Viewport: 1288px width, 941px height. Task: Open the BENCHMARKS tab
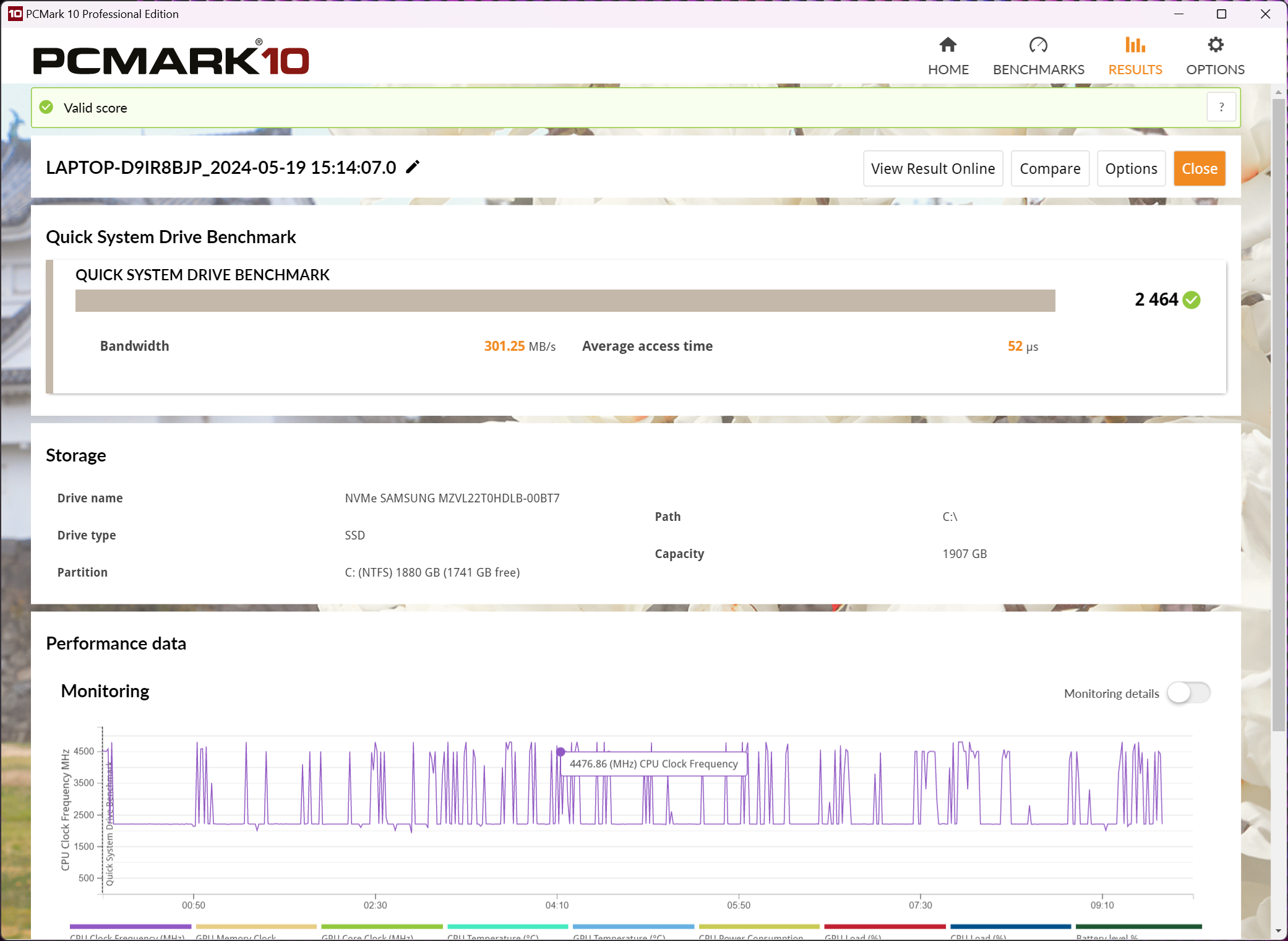pyautogui.click(x=1038, y=56)
